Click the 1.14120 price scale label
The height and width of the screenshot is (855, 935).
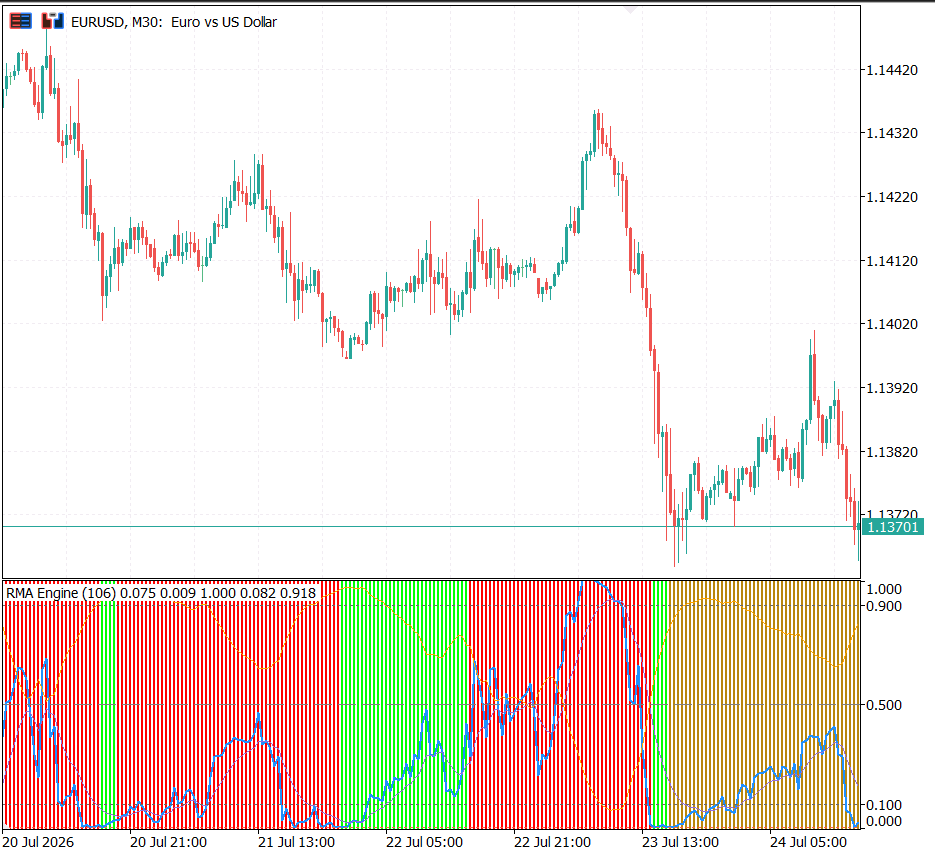891,261
